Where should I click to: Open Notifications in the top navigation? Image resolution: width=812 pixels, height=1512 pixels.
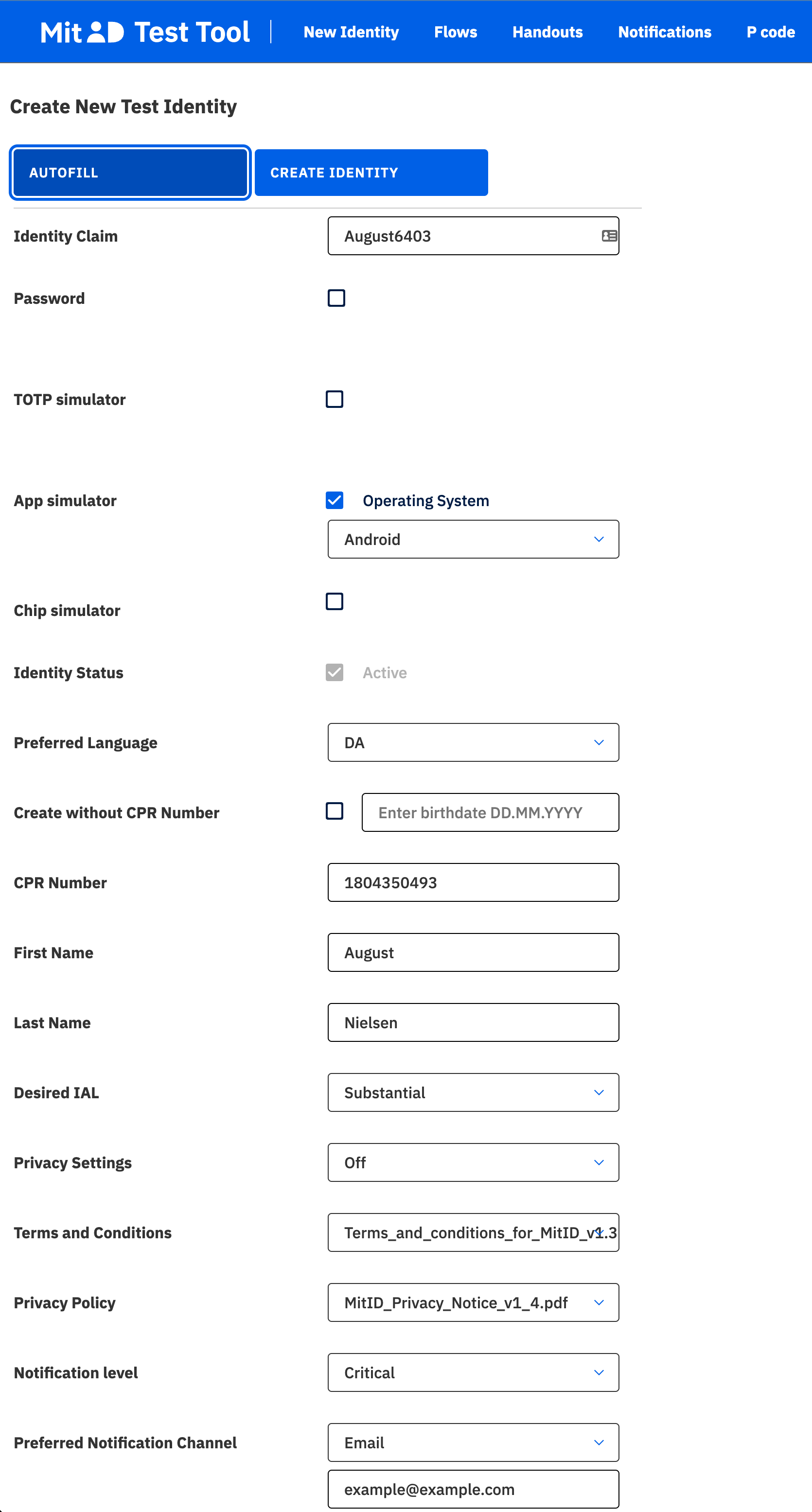(664, 32)
